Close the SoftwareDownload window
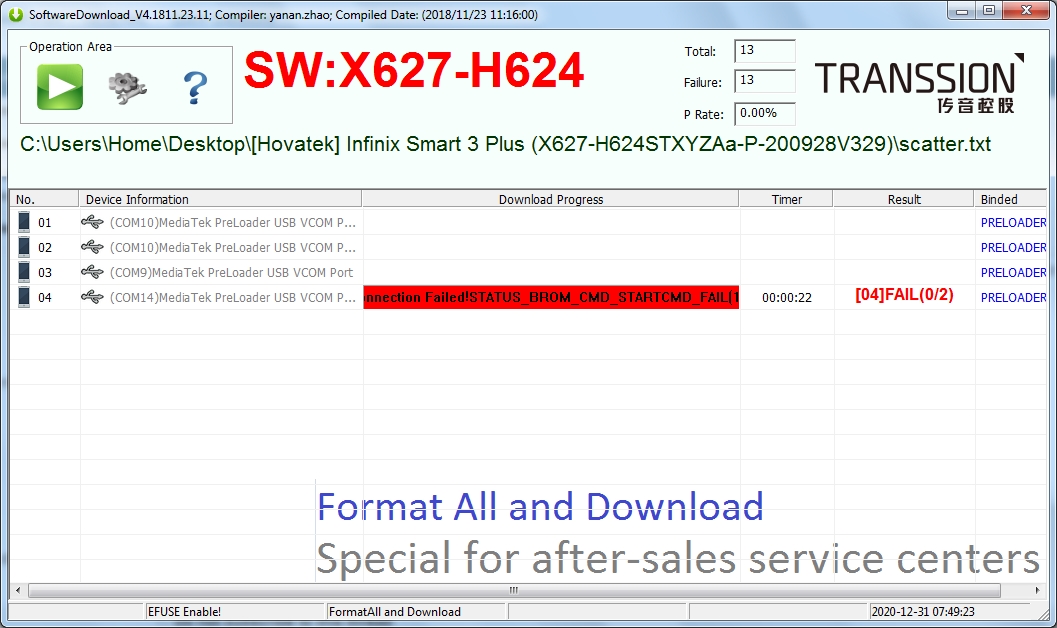 click(x=1026, y=11)
